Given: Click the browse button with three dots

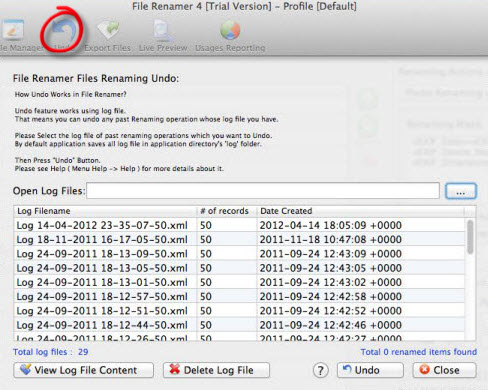Looking at the screenshot, I should (x=461, y=191).
